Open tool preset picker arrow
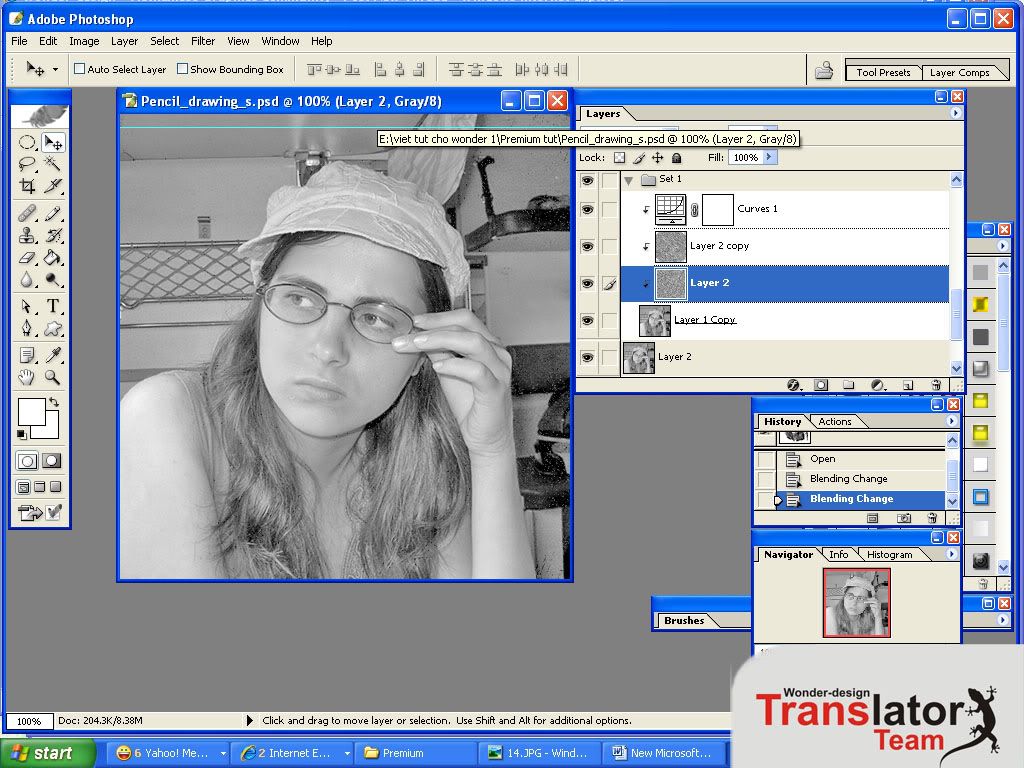The width and height of the screenshot is (1024, 768). coord(56,69)
